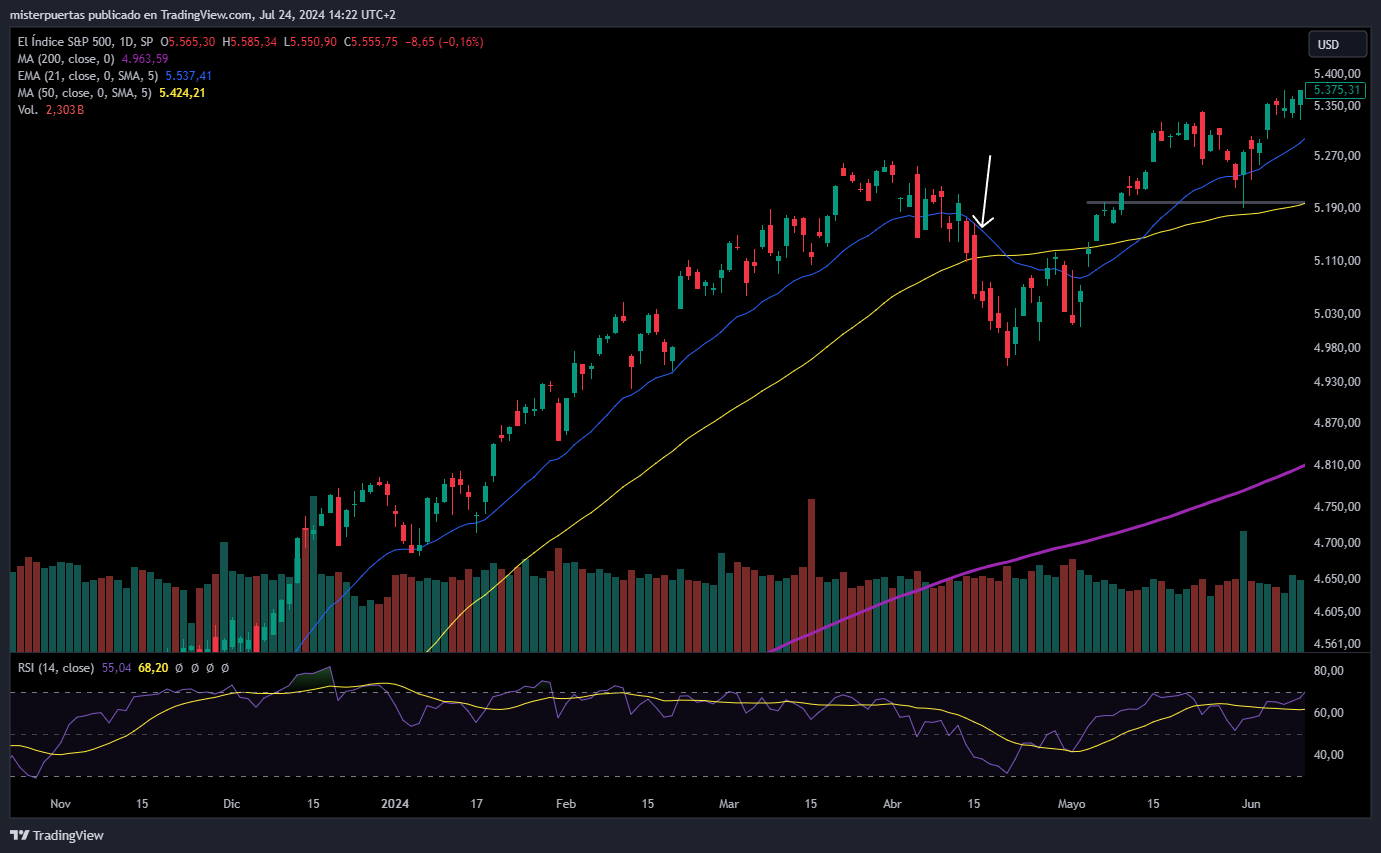Click the 4.700,00 price axis label

[x=1338, y=543]
